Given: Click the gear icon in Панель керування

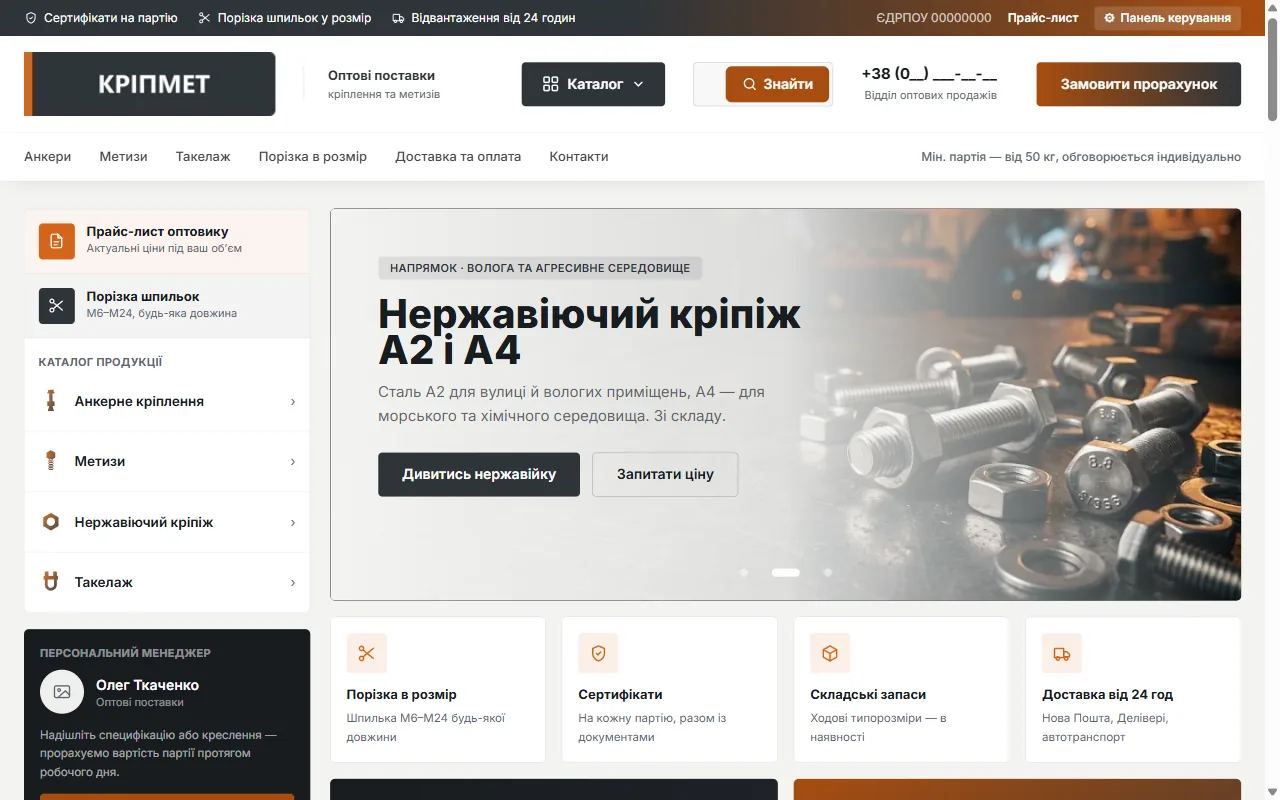Looking at the screenshot, I should pos(1109,18).
